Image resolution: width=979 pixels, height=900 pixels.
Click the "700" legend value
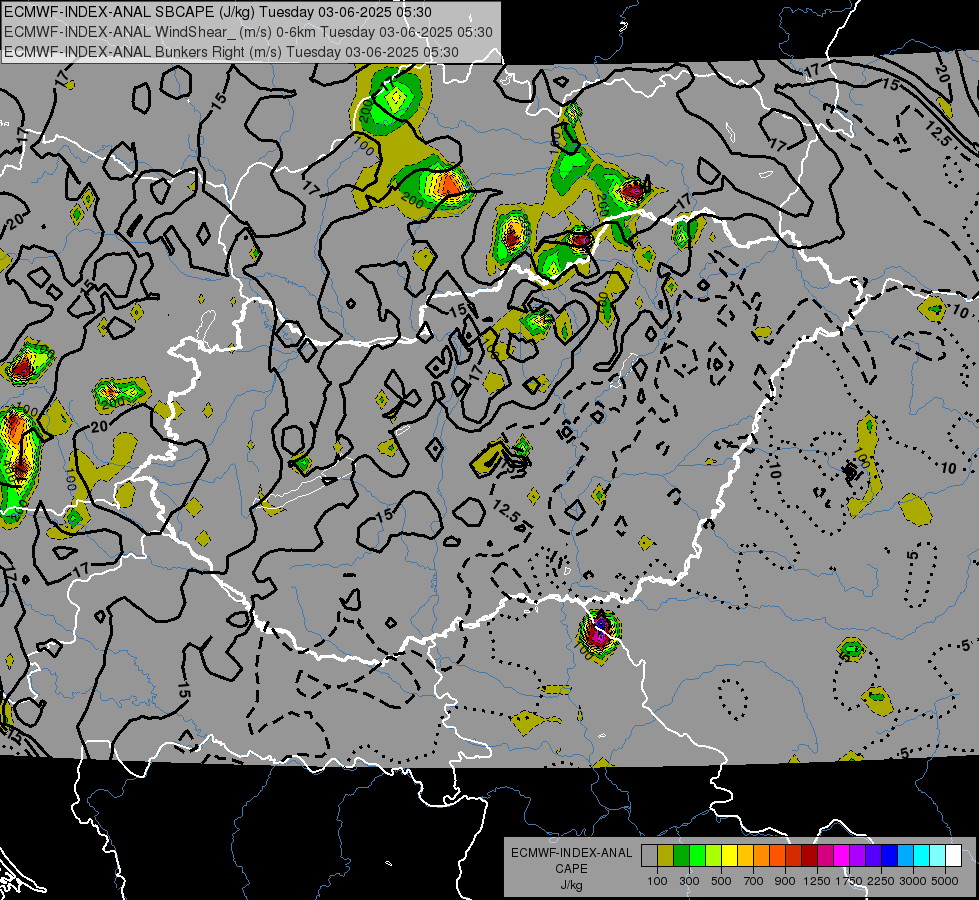pos(754,881)
